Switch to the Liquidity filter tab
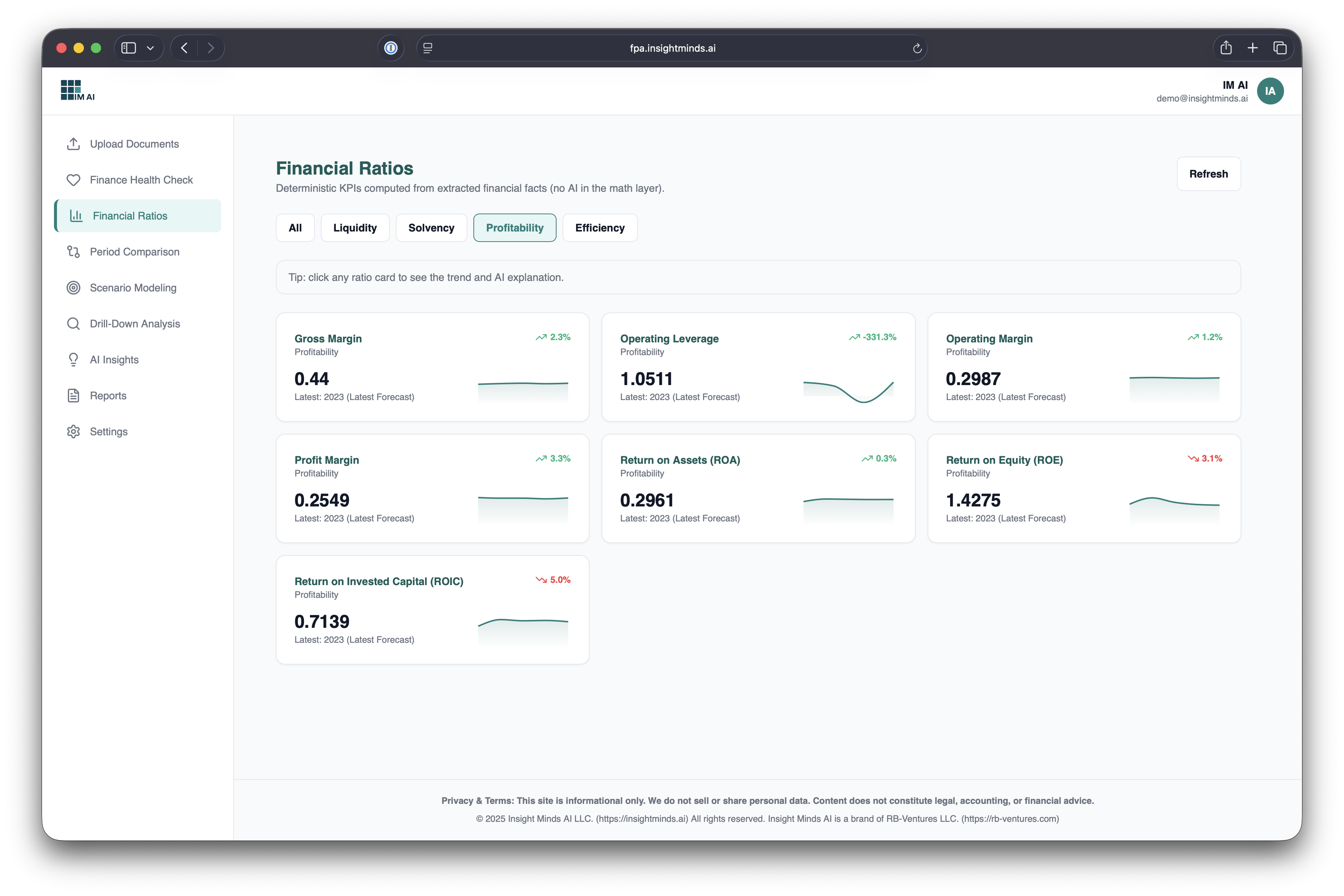Viewport: 1344px width, 896px height. click(355, 228)
